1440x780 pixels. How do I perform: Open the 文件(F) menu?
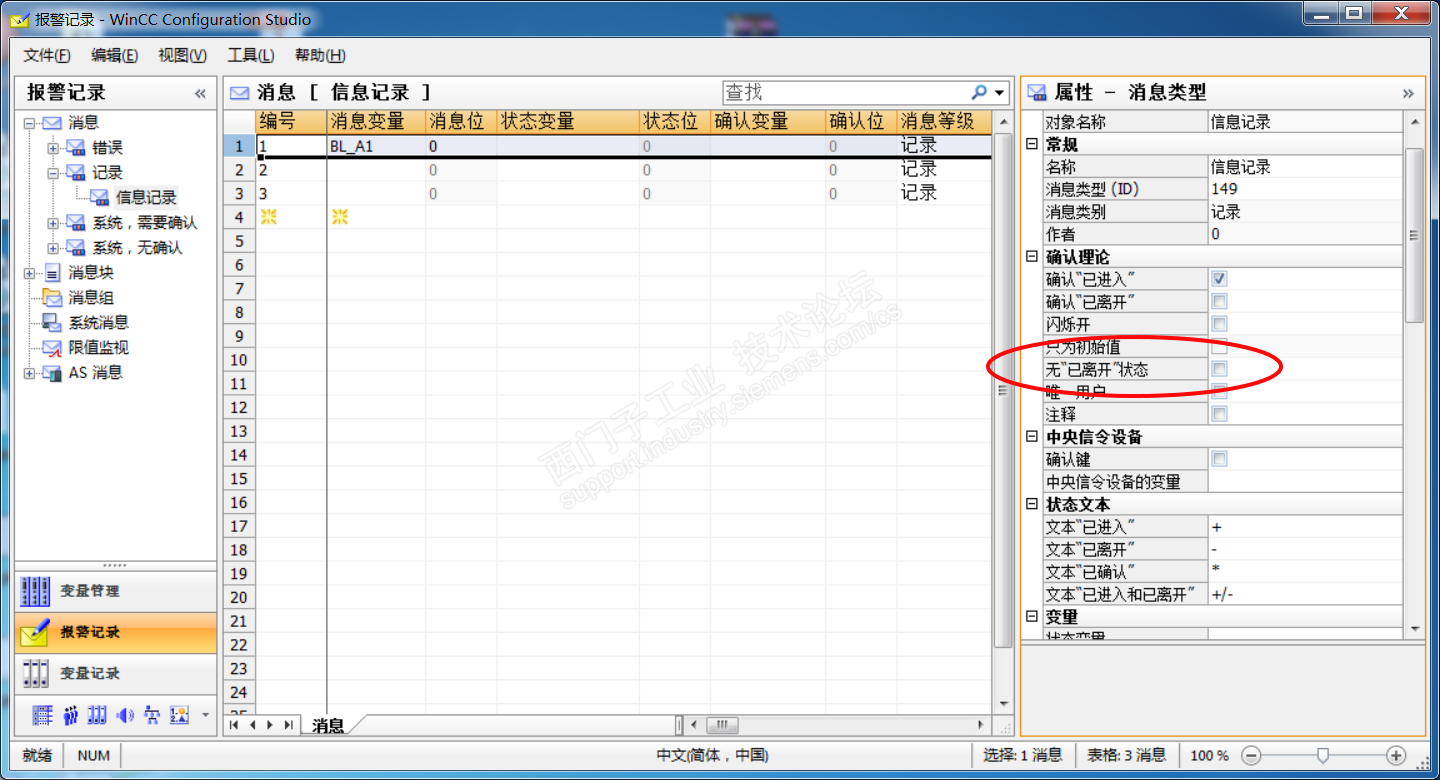pos(47,55)
